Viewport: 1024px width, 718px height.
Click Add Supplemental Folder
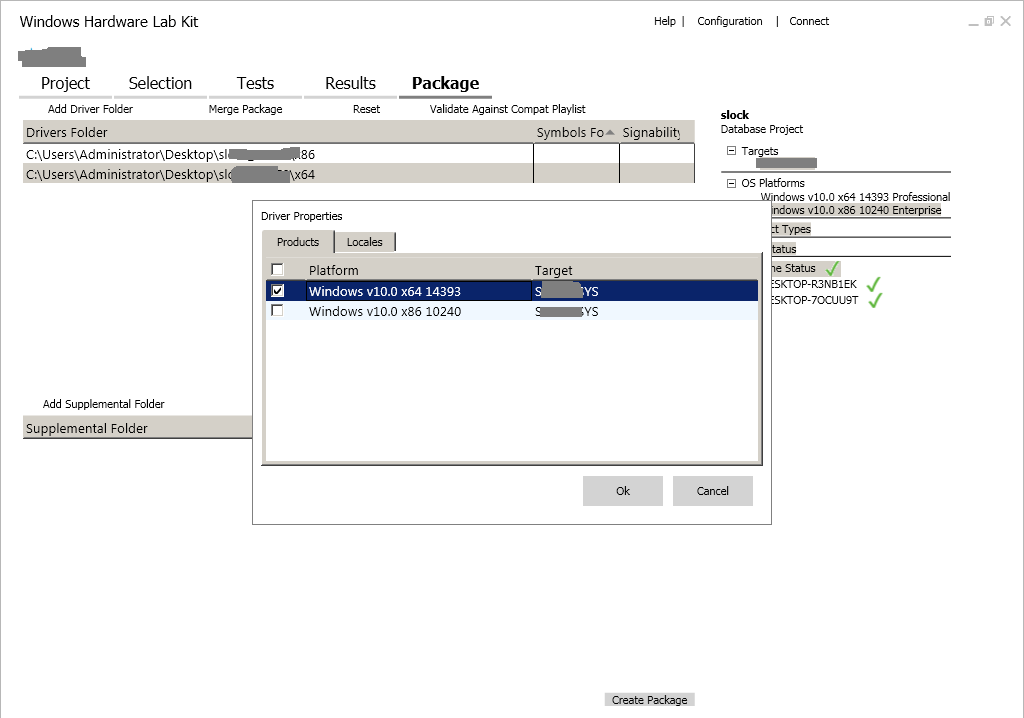[x=103, y=404]
